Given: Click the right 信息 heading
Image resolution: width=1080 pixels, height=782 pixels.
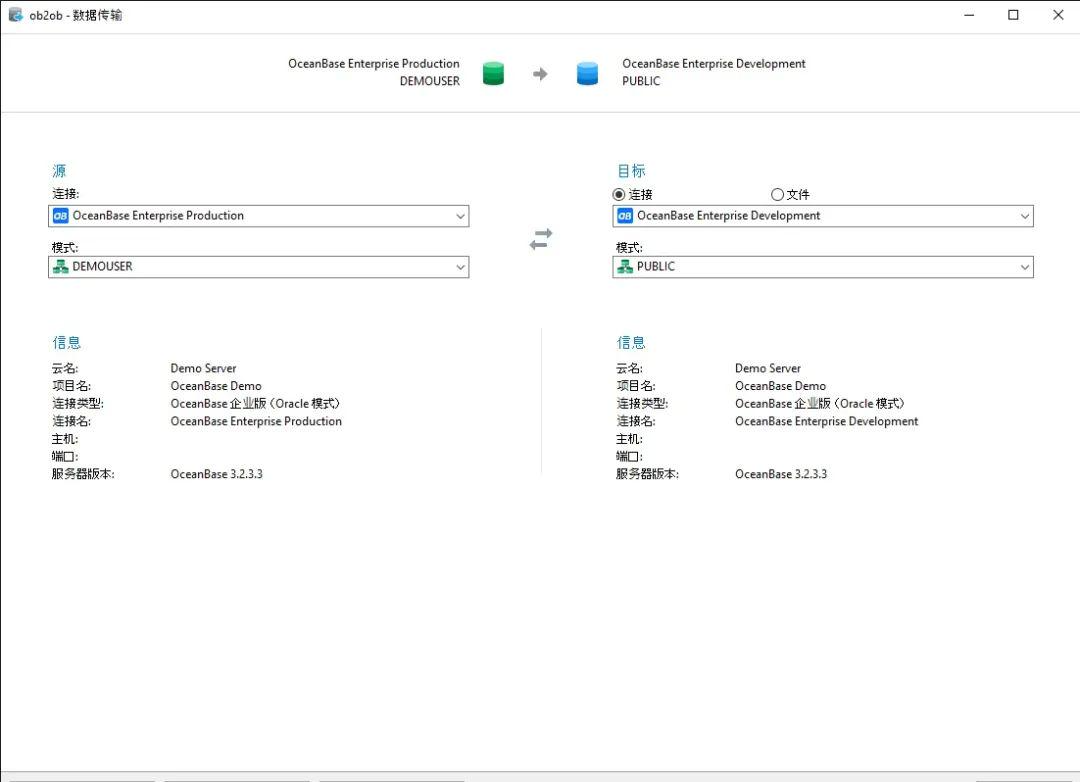Looking at the screenshot, I should pyautogui.click(x=631, y=342).
